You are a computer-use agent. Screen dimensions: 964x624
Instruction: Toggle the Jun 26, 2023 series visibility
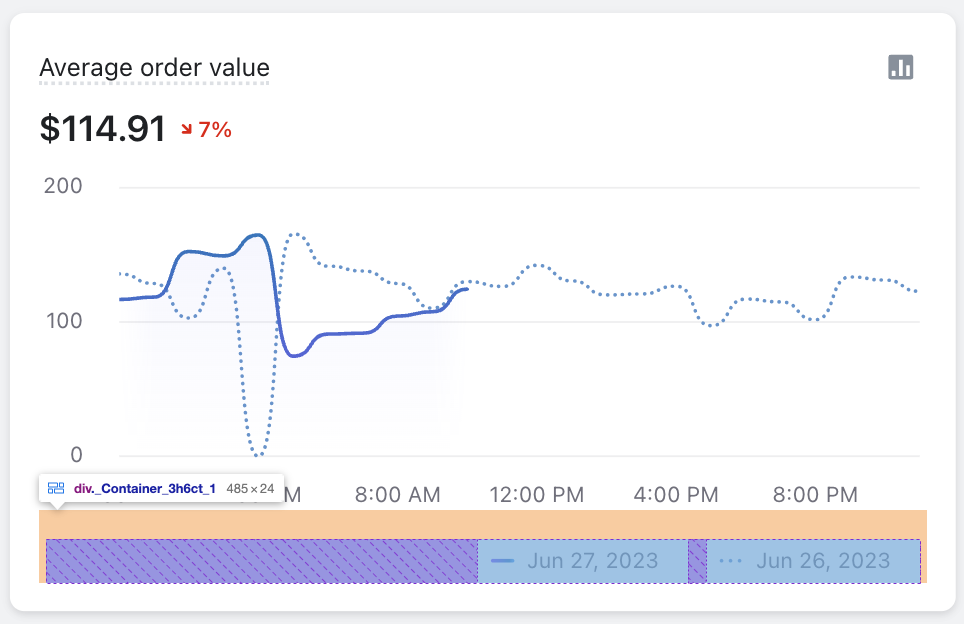tap(812, 561)
